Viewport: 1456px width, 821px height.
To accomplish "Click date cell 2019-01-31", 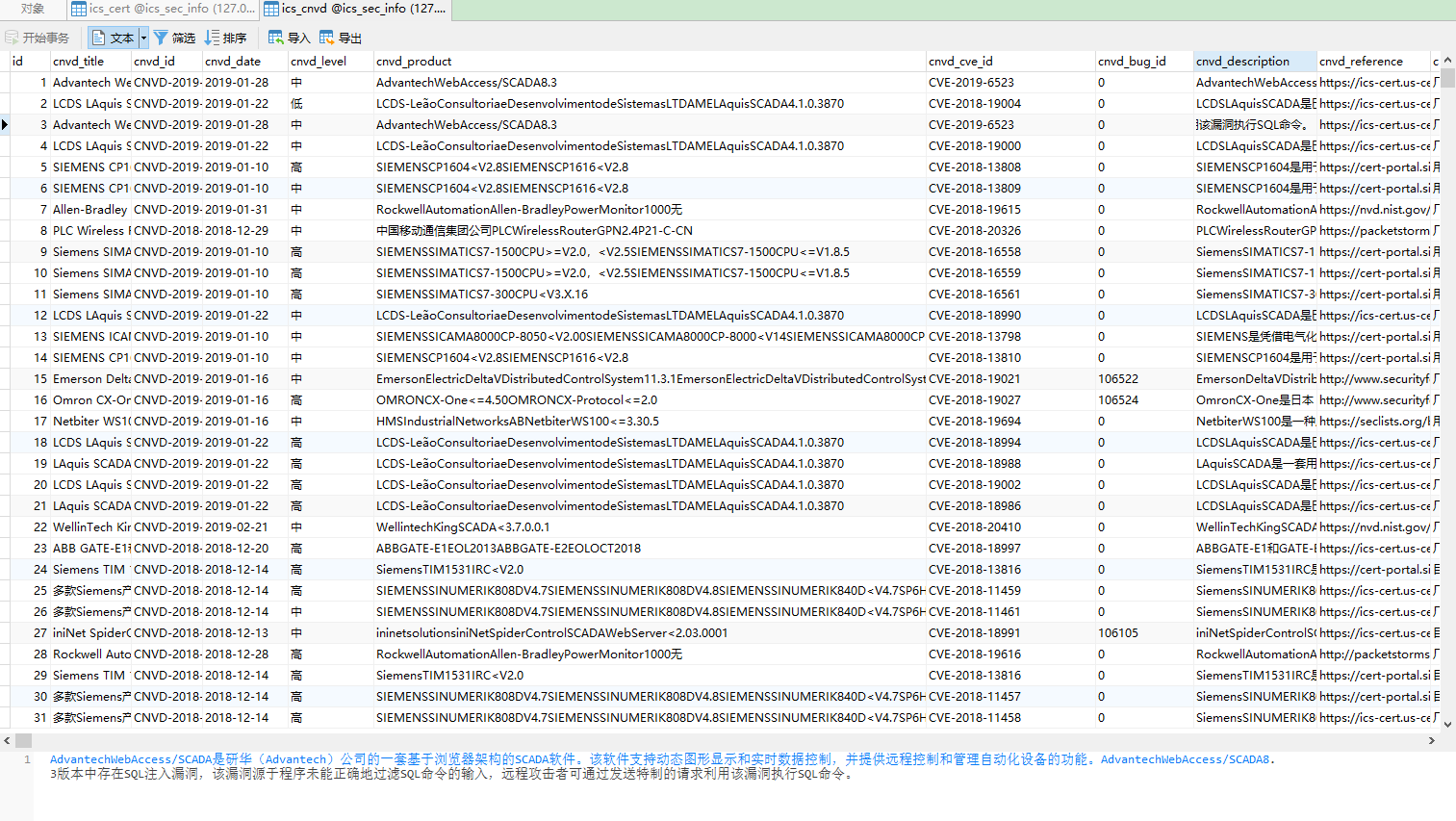I will 245,209.
